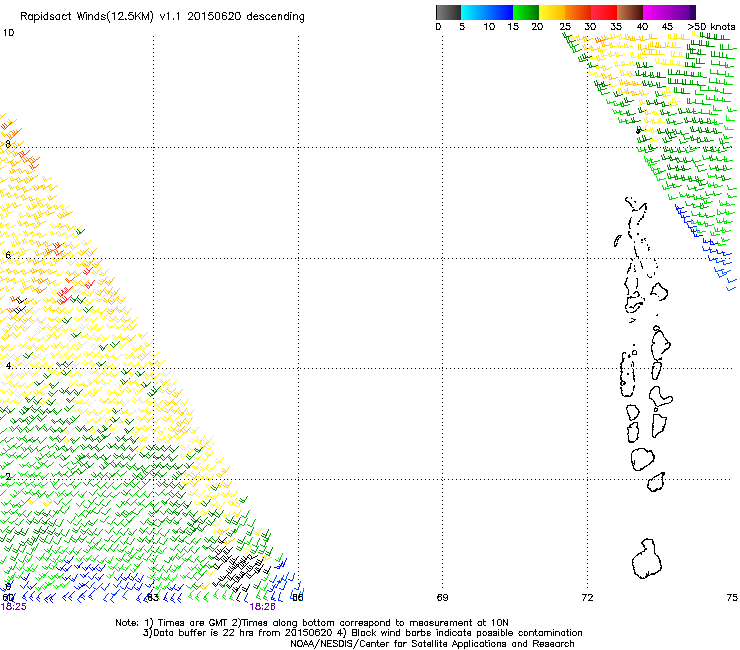Click the legend scale value '25'
740x650 pixels.
(x=565, y=27)
